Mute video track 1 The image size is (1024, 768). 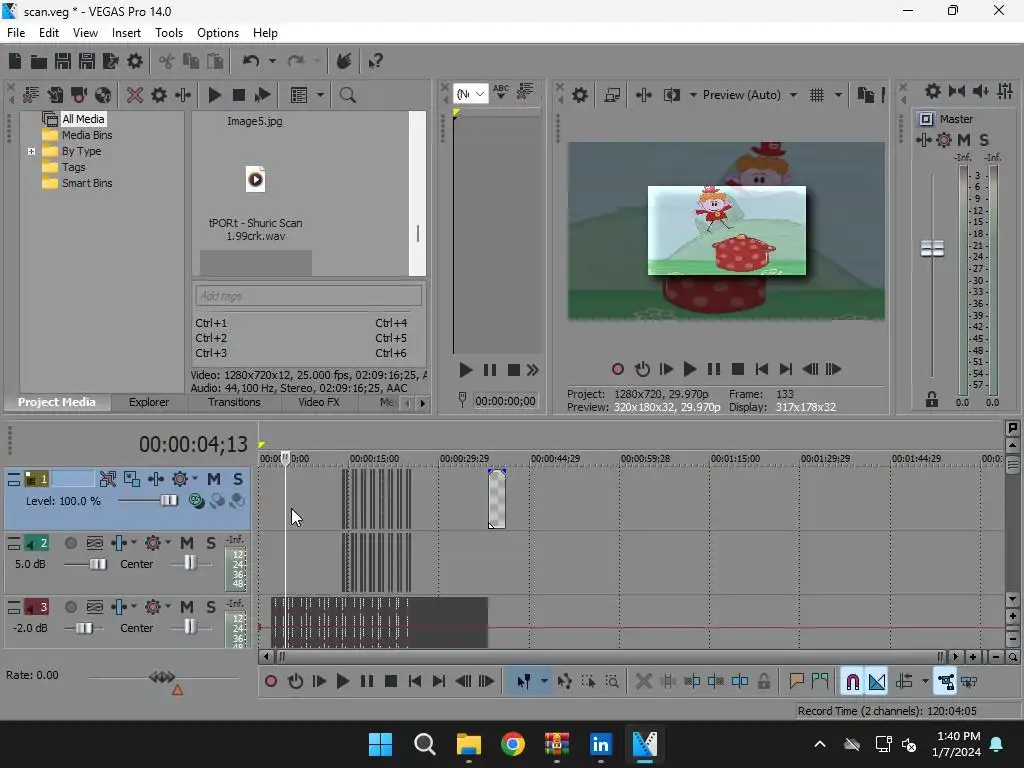pos(214,479)
